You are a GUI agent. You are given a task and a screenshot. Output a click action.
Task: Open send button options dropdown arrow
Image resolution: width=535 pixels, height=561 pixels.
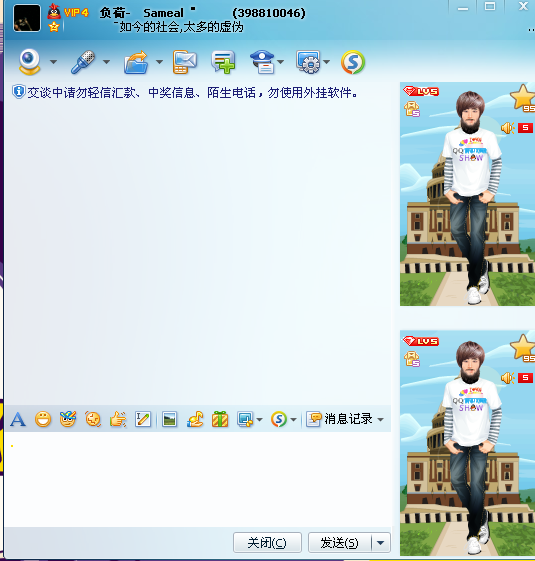[x=381, y=543]
